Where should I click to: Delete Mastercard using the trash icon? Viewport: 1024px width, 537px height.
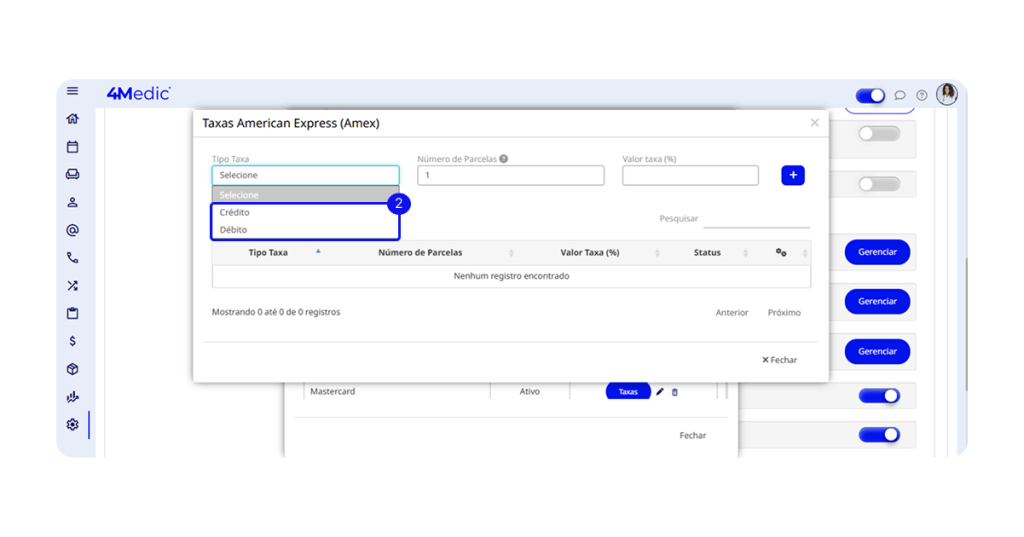pos(674,392)
